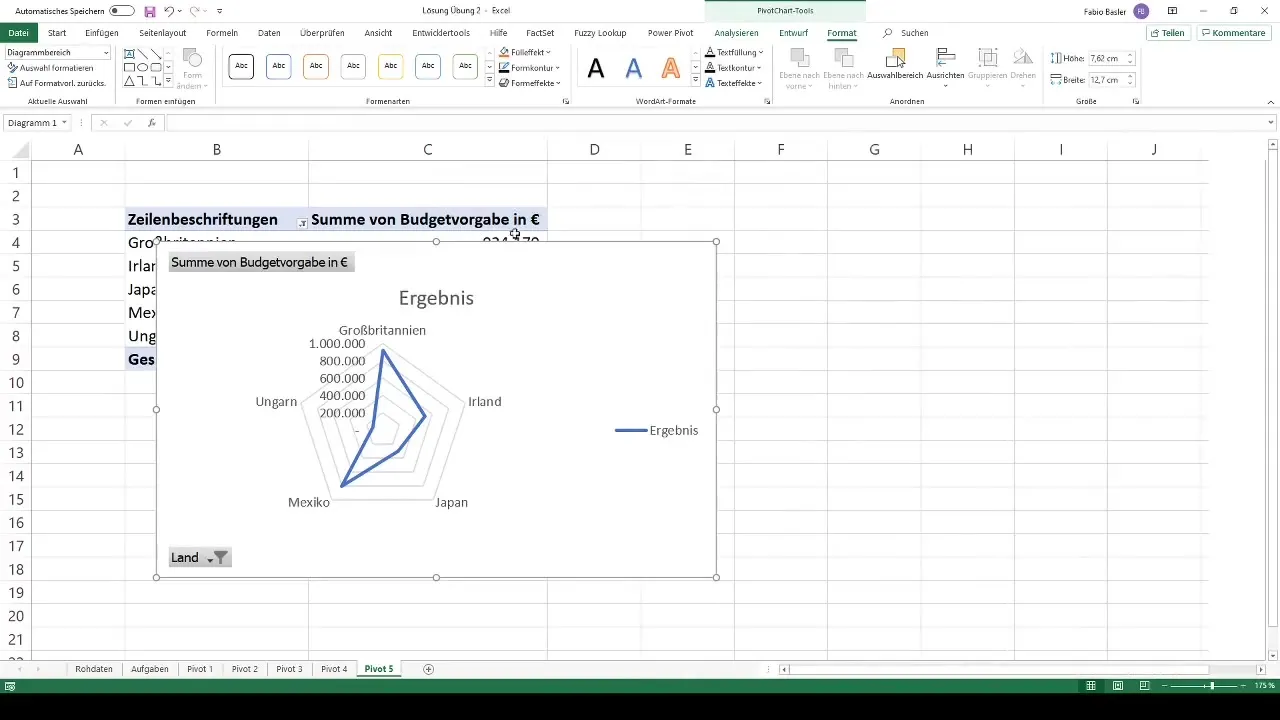Screen dimensions: 1280x720
Task: Open the Kommentare button
Action: tap(1234, 33)
